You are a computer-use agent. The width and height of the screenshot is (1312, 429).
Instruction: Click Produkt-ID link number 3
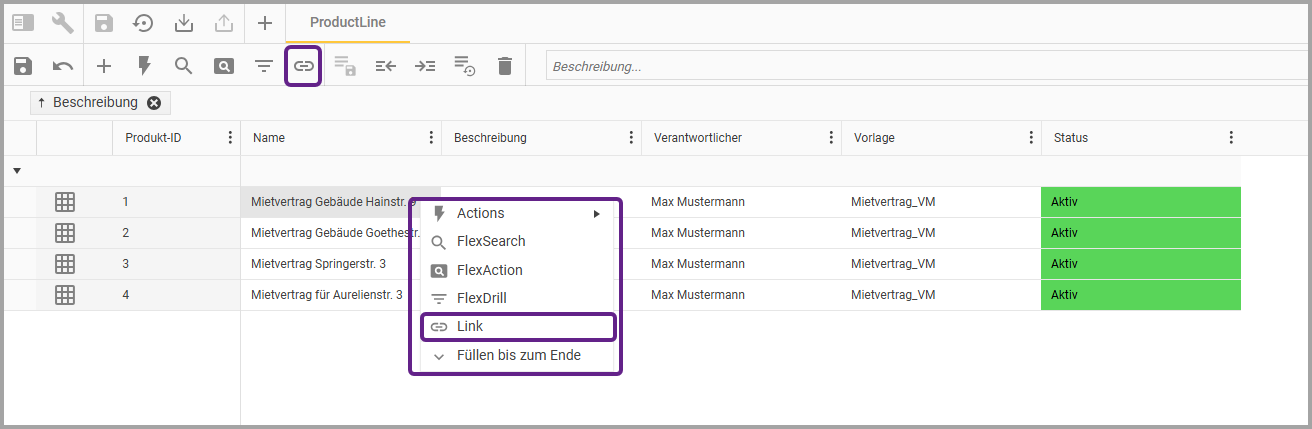point(126,264)
